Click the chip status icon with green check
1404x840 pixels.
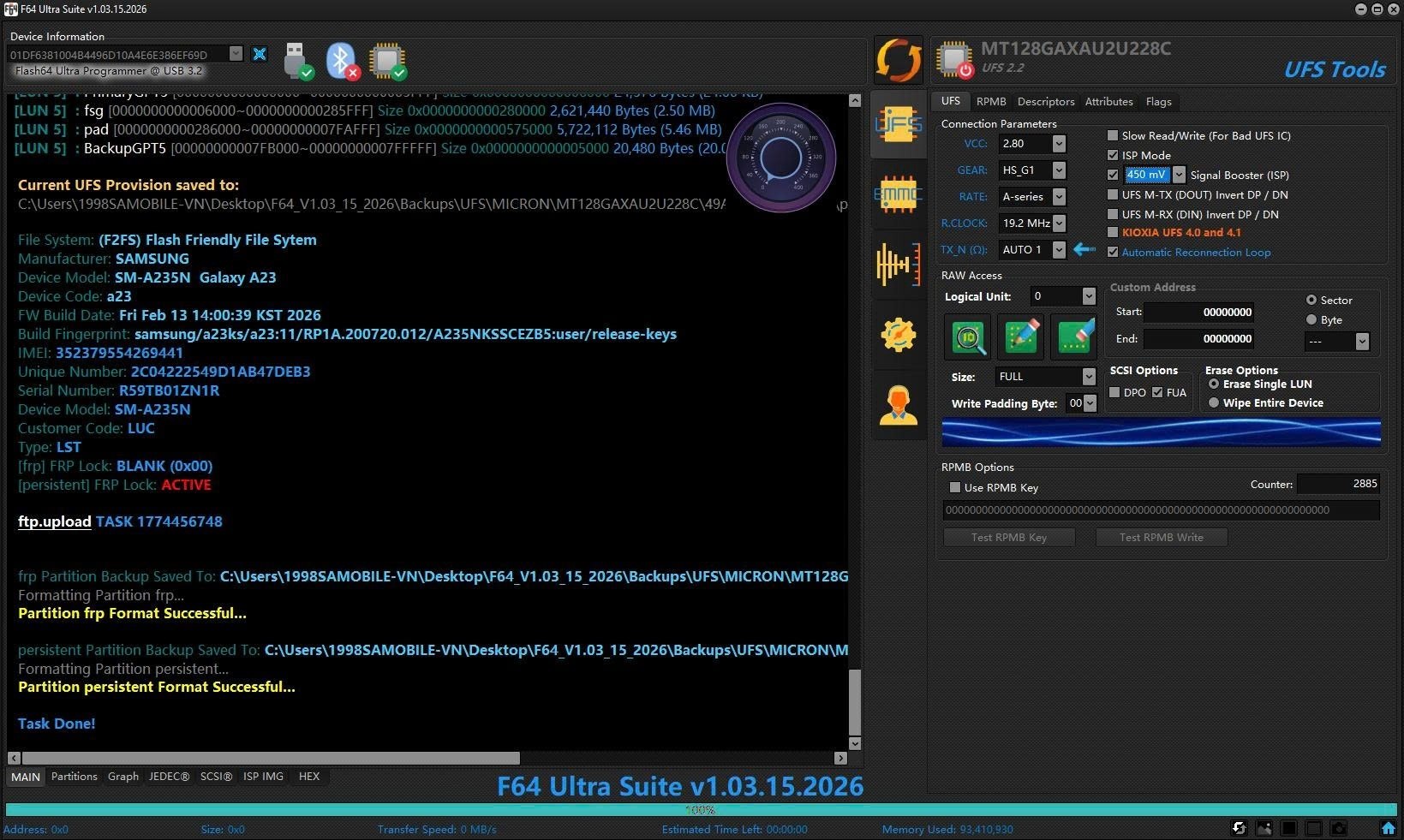tap(387, 61)
